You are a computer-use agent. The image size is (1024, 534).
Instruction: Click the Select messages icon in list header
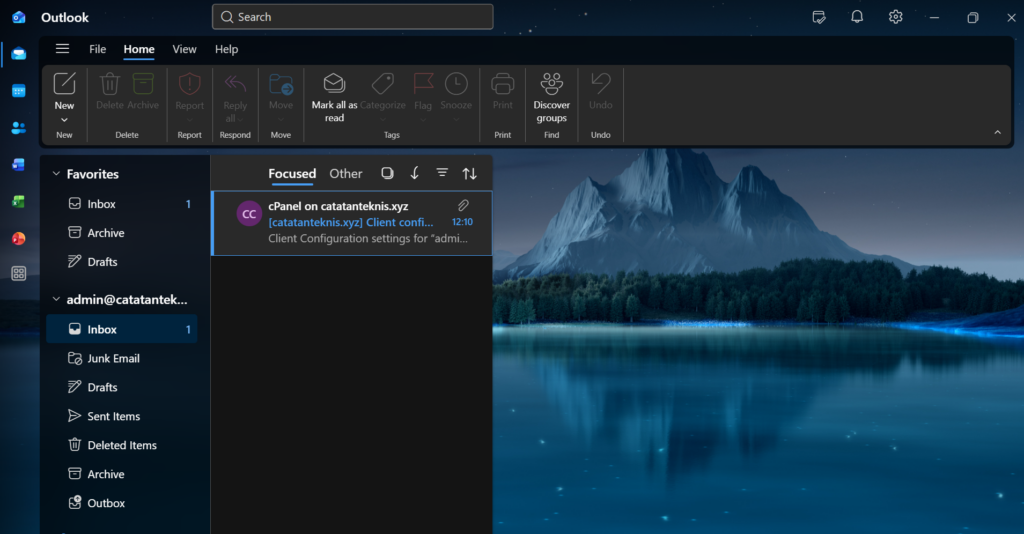coord(387,173)
